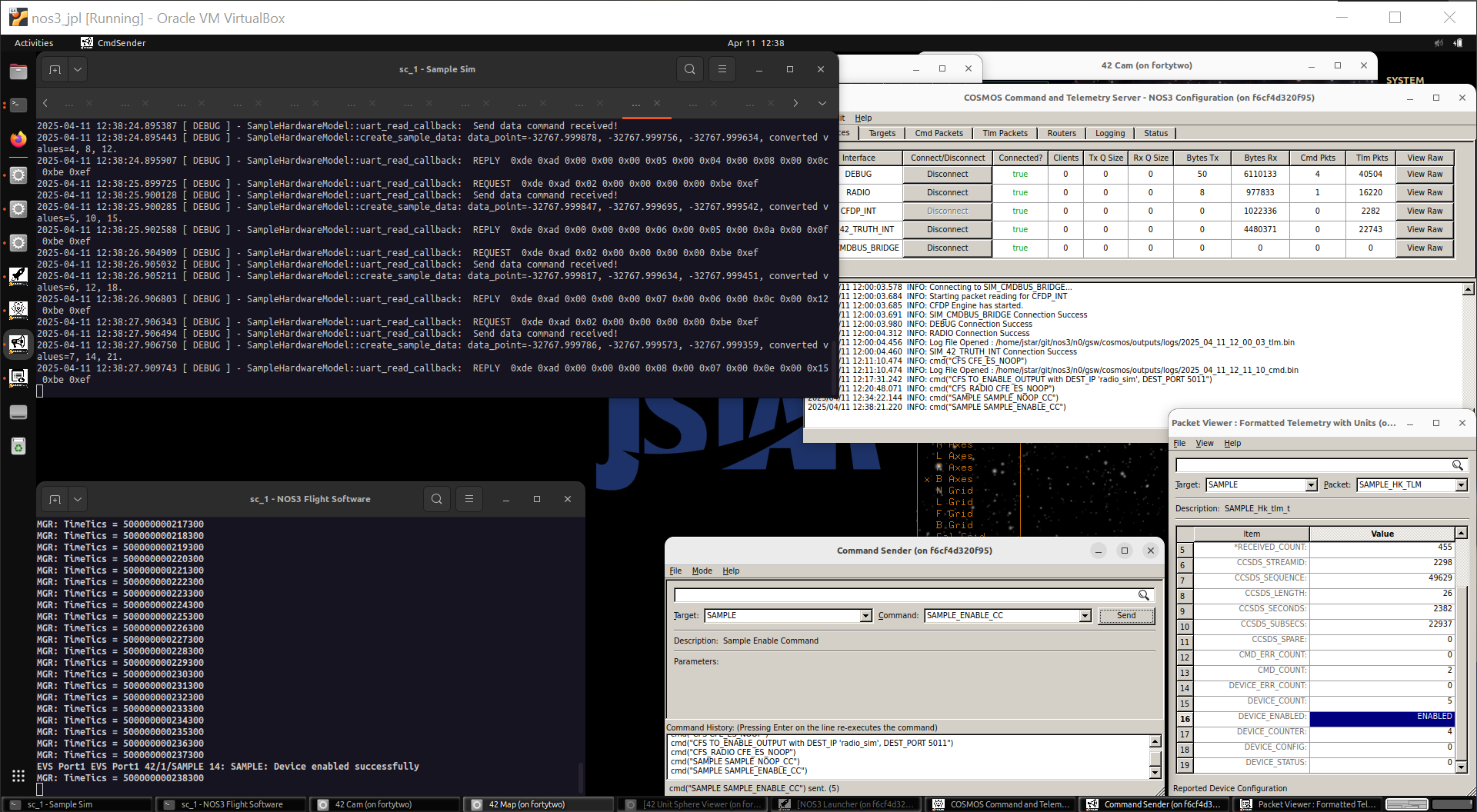1477x812 pixels.
Task: Click search magnifier in Packet Viewer
Action: click(x=1457, y=465)
